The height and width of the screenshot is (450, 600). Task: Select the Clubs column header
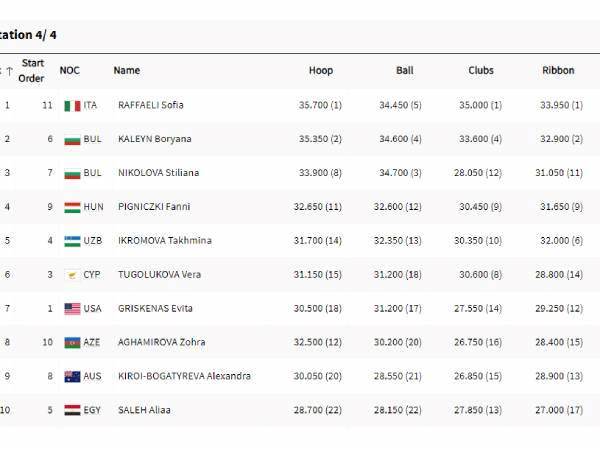481,71
